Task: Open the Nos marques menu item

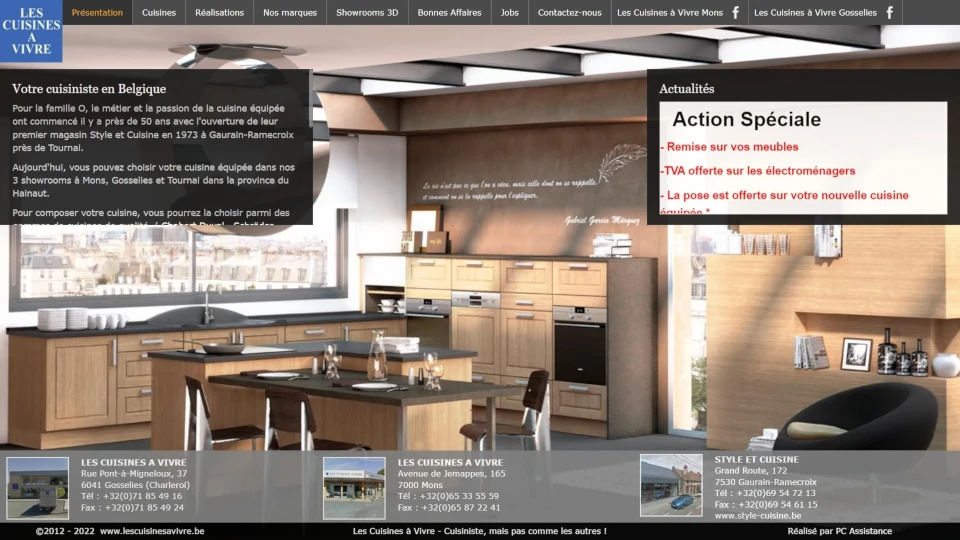Action: pos(290,12)
